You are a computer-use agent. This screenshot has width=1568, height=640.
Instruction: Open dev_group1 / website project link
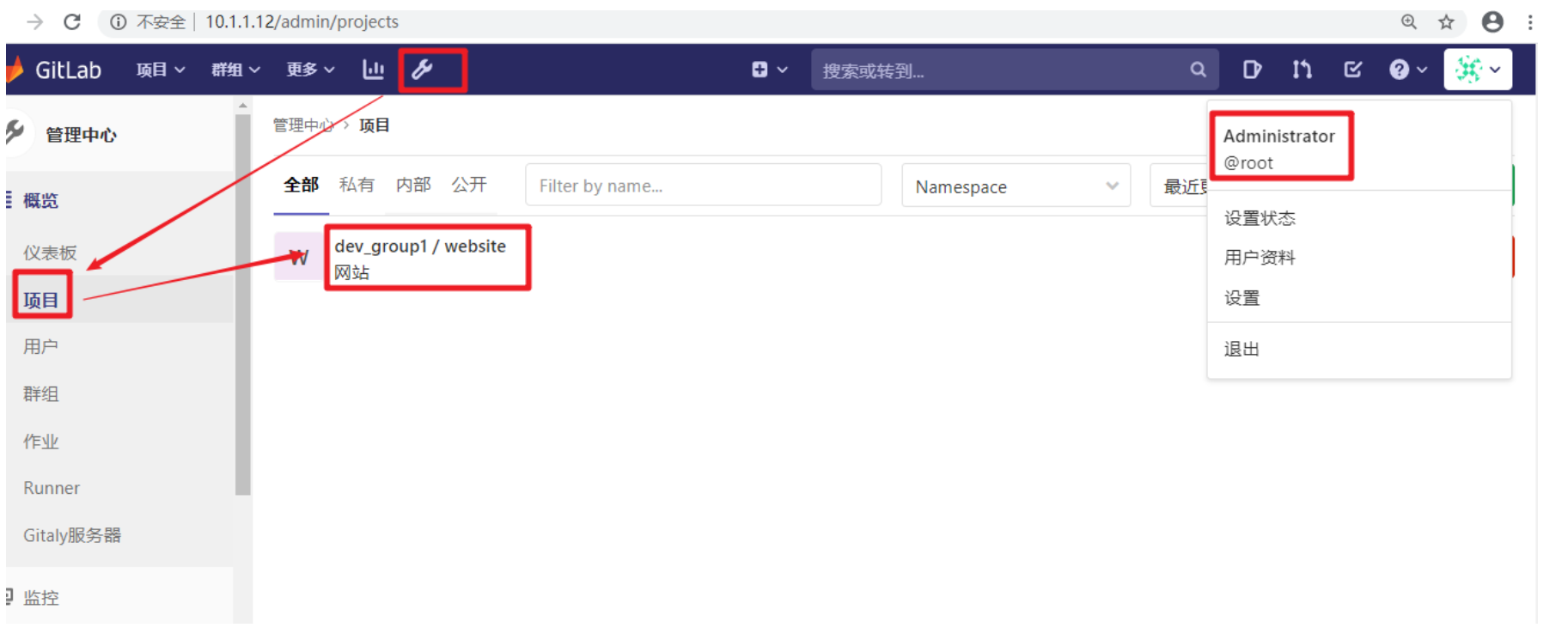(420, 247)
